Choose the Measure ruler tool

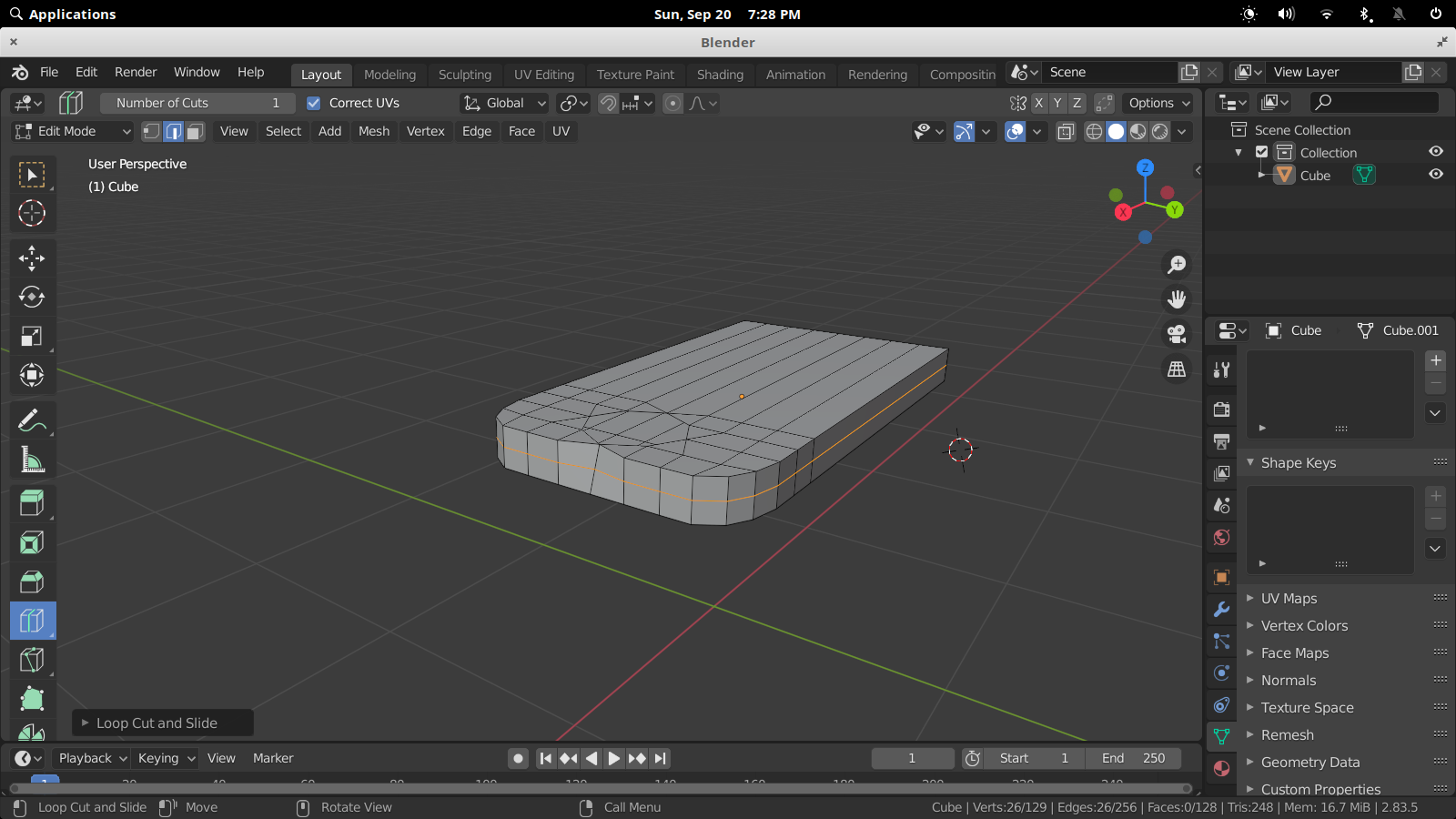[32, 460]
